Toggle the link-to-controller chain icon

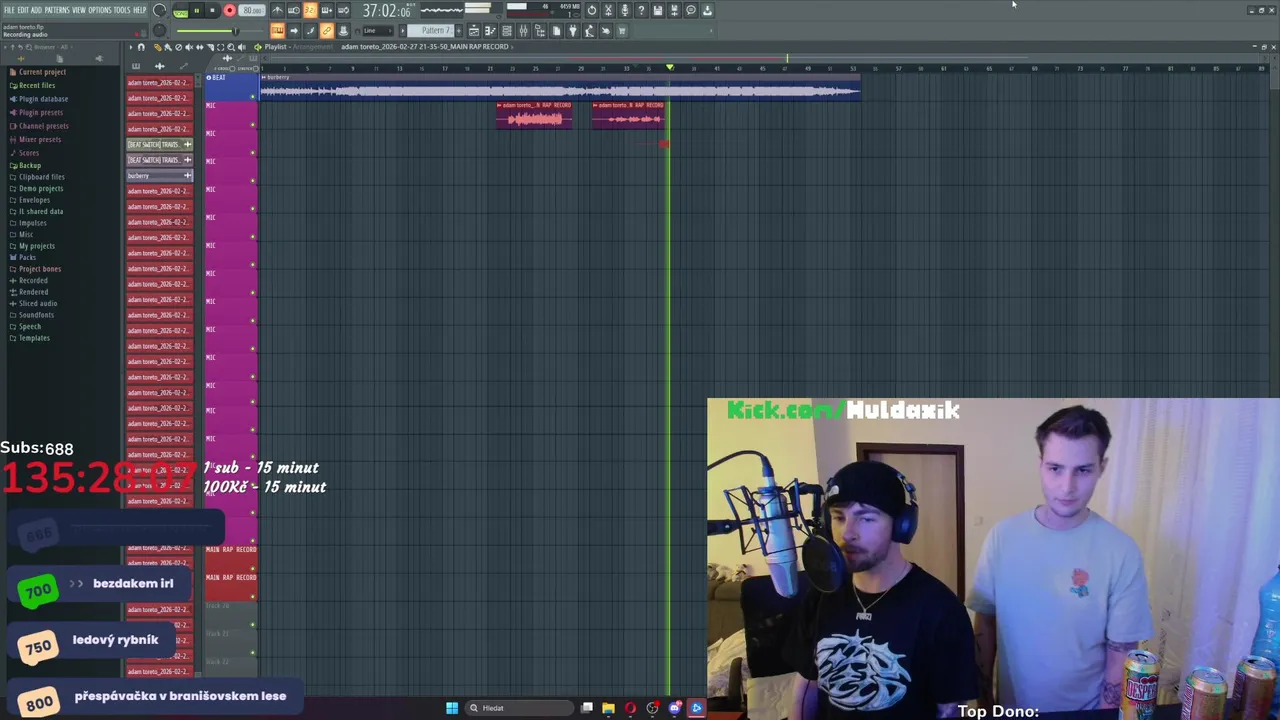(x=326, y=31)
